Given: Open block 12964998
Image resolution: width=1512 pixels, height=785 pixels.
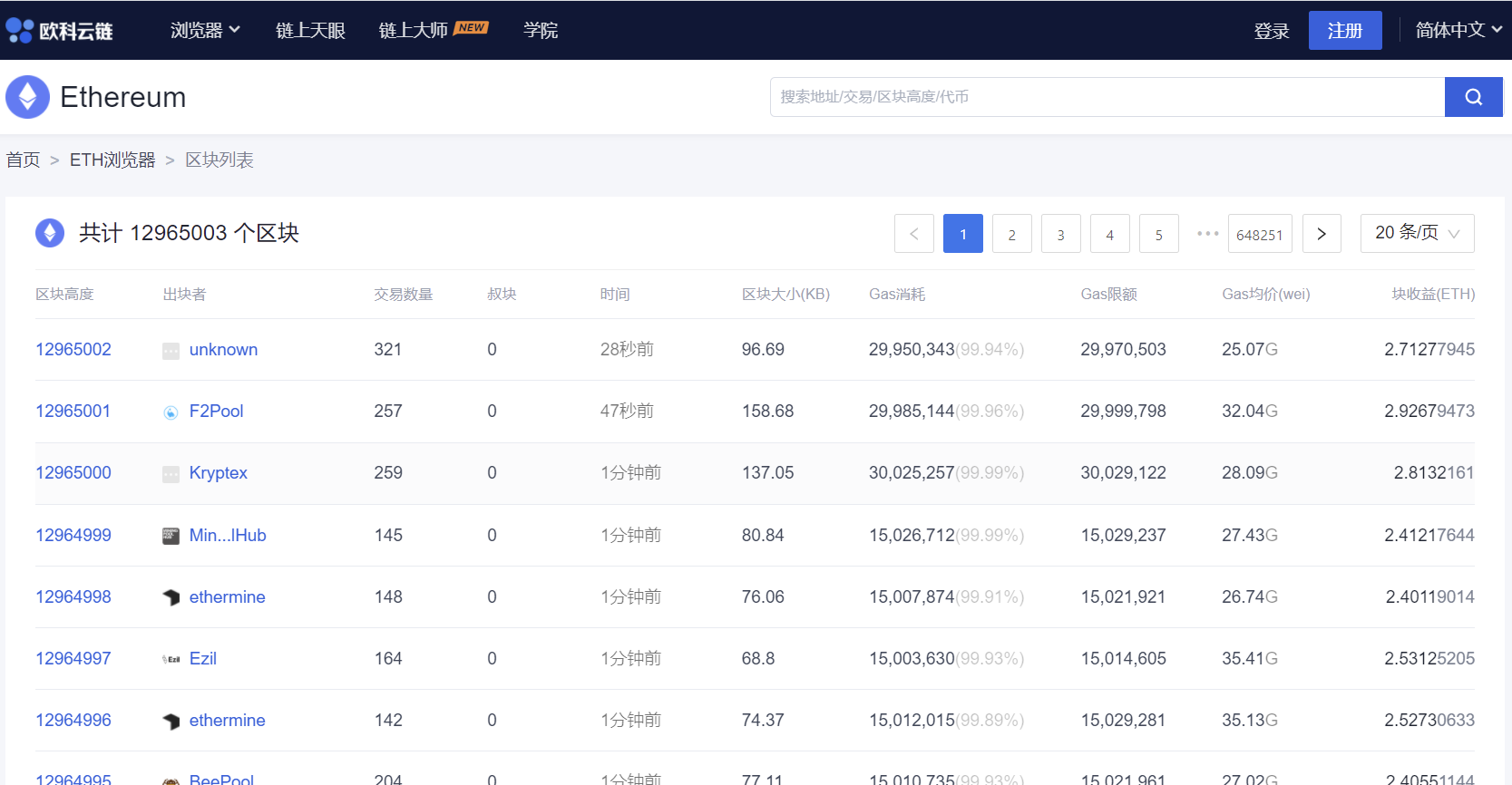Looking at the screenshot, I should (73, 596).
